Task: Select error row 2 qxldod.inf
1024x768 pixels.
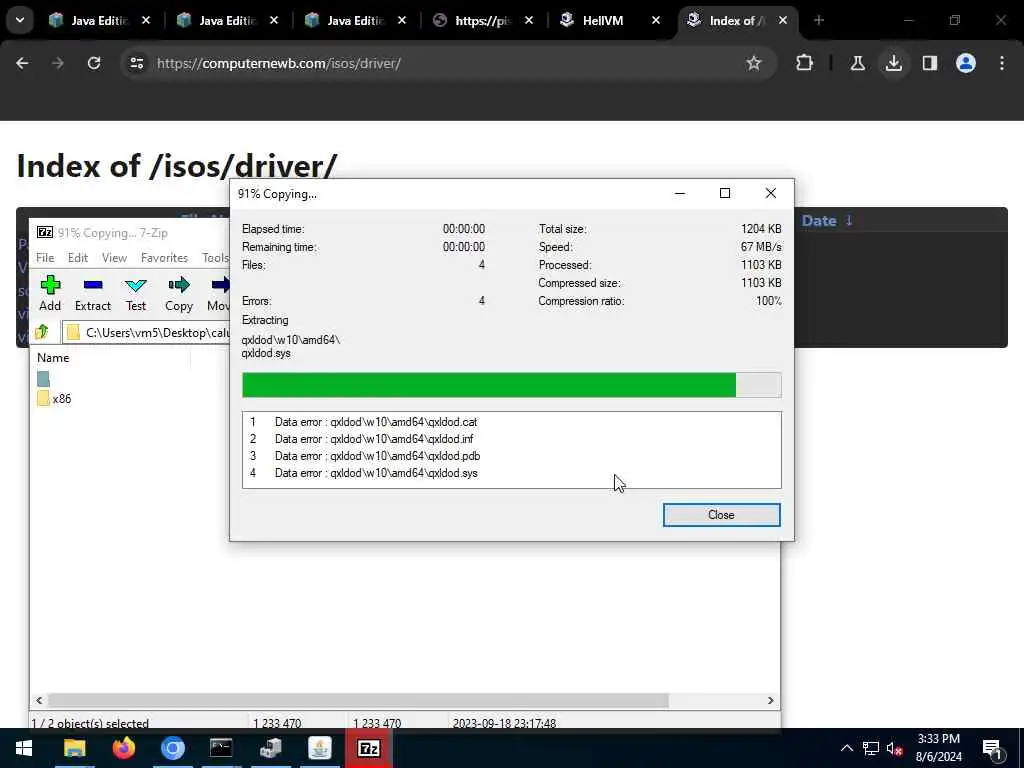Action: (x=362, y=439)
